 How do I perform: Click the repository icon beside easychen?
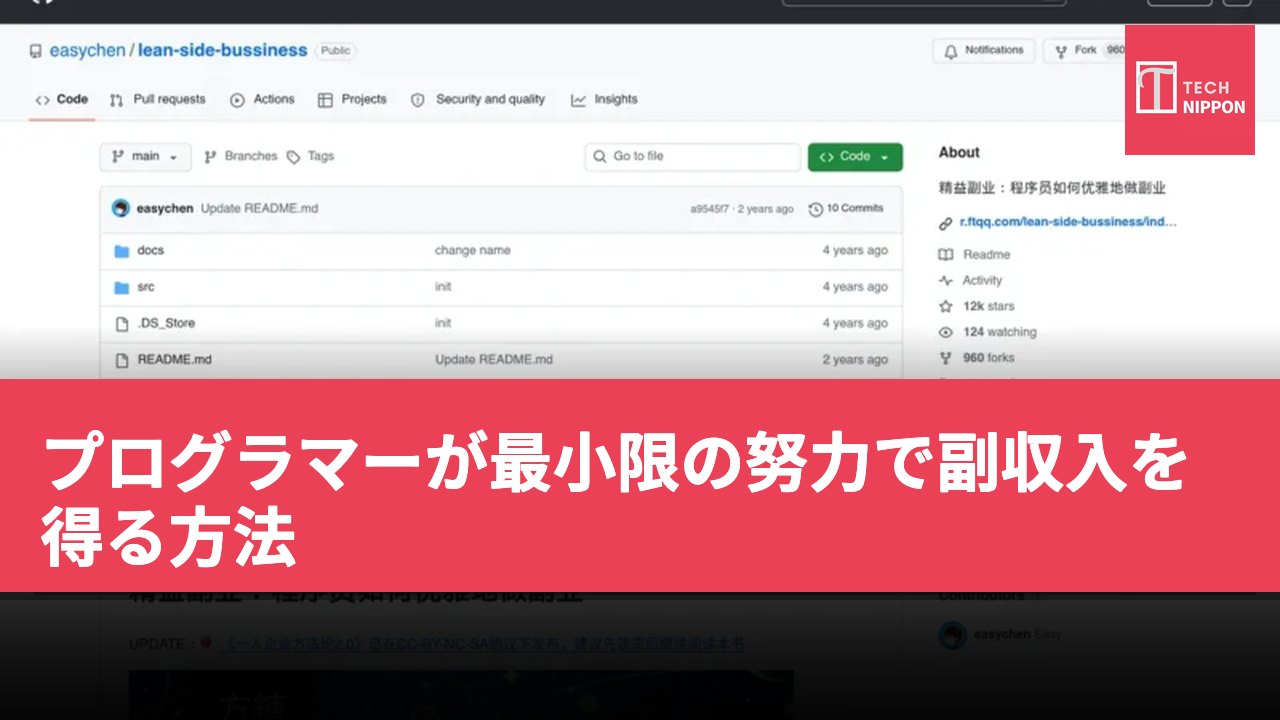point(36,51)
